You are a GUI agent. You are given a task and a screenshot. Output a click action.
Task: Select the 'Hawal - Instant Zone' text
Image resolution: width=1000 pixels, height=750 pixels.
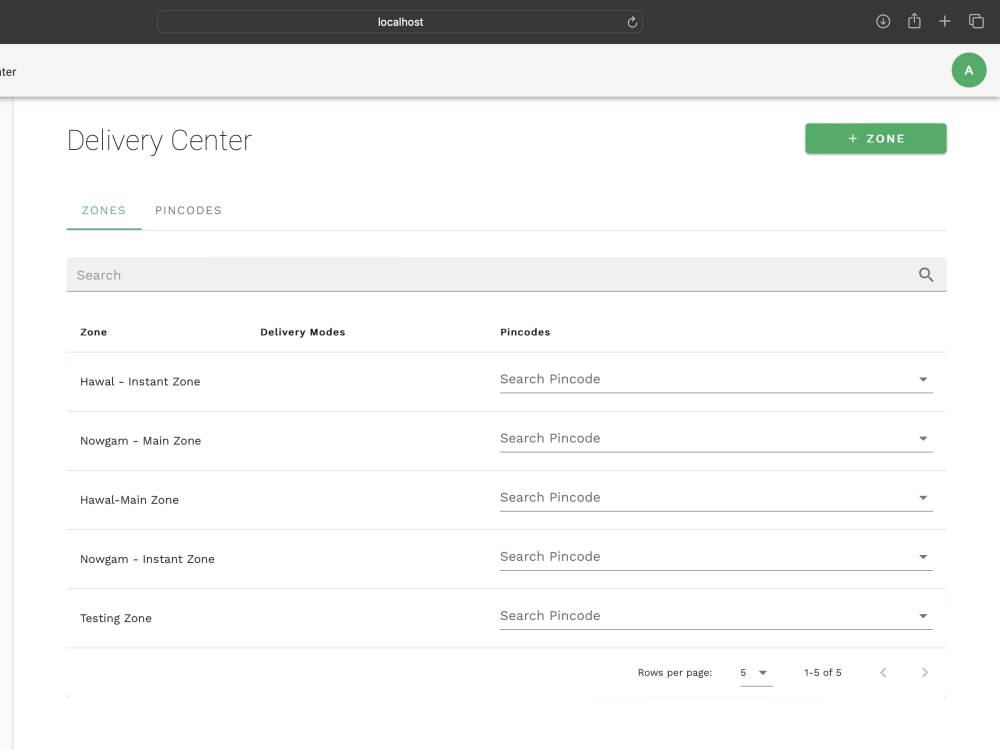(140, 381)
